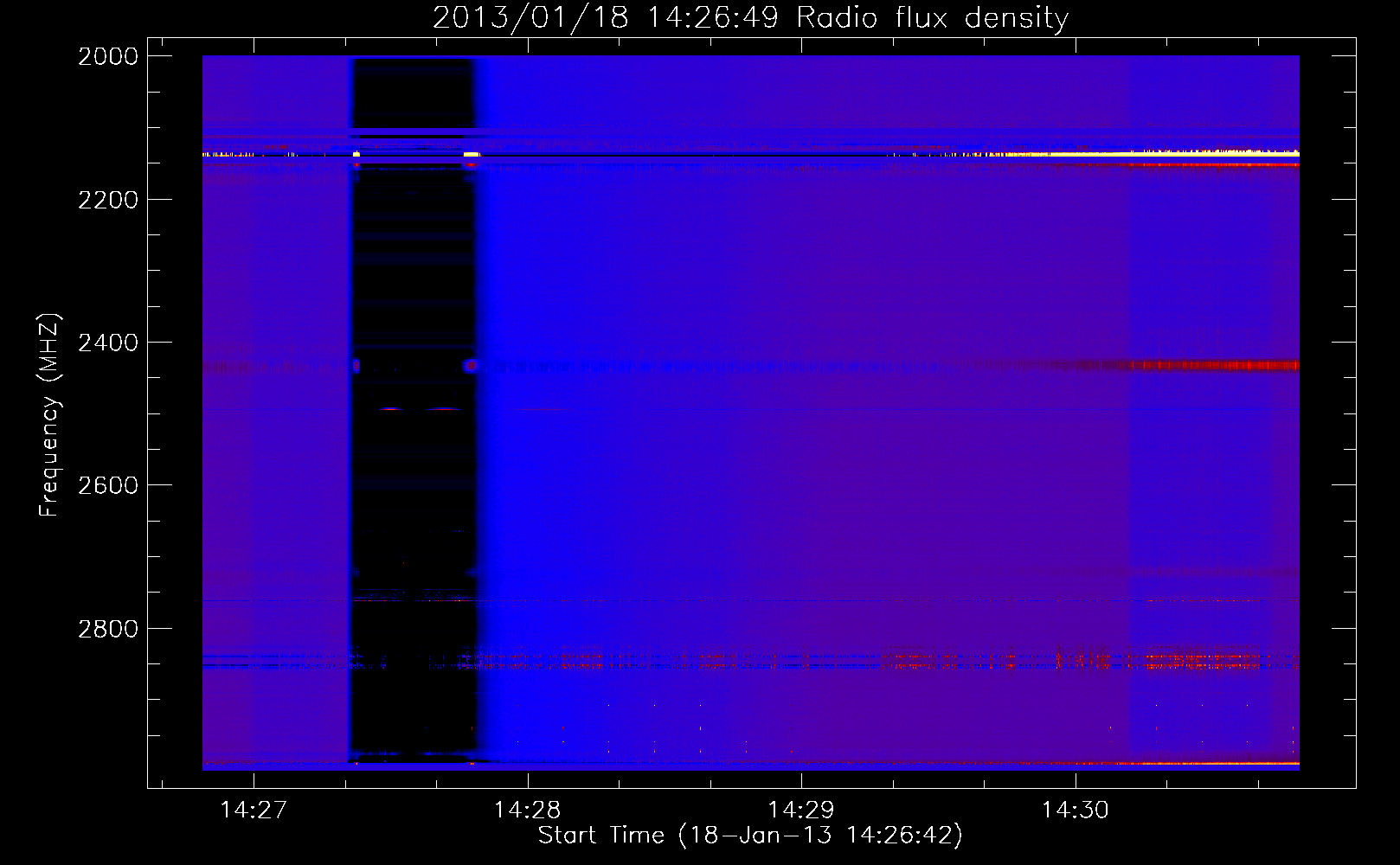Click the 2200 frequency axis label
Image resolution: width=1400 pixels, height=865 pixels.
tap(108, 200)
